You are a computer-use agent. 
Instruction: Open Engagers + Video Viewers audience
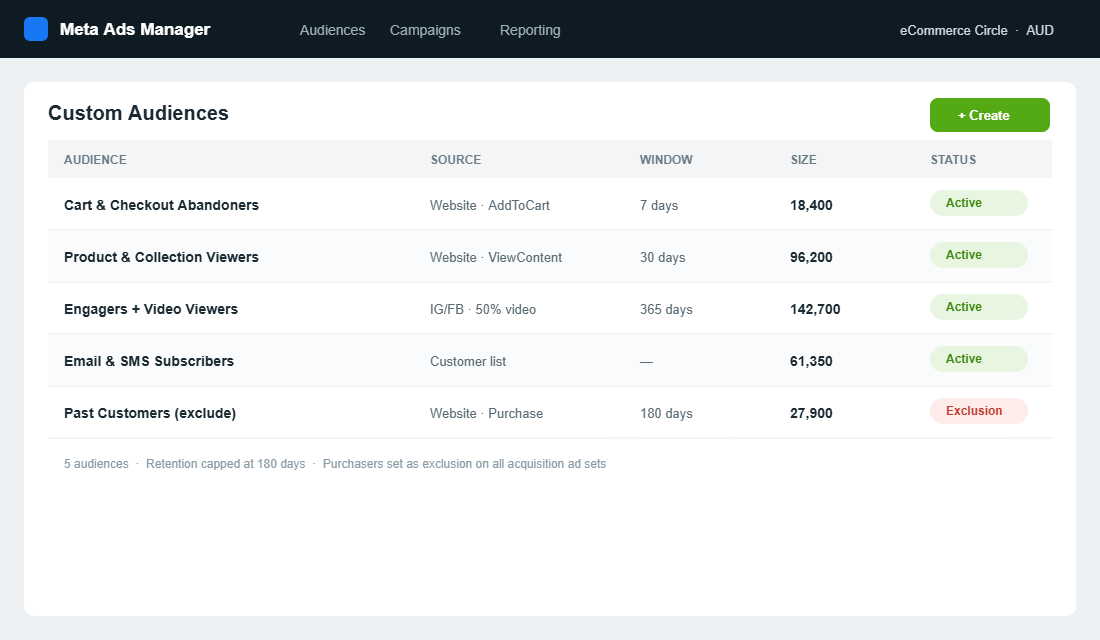coord(151,309)
